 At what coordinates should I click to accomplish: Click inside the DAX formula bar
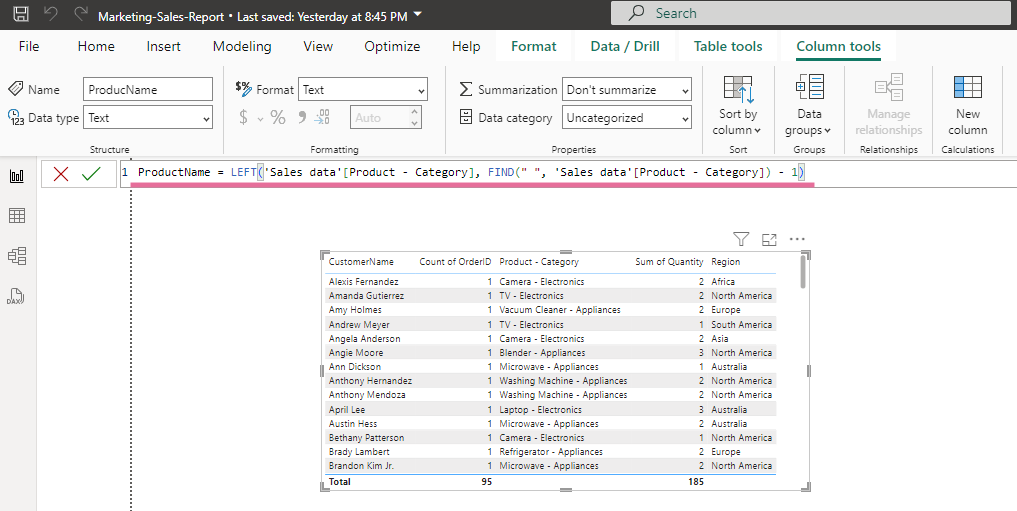click(x=567, y=172)
